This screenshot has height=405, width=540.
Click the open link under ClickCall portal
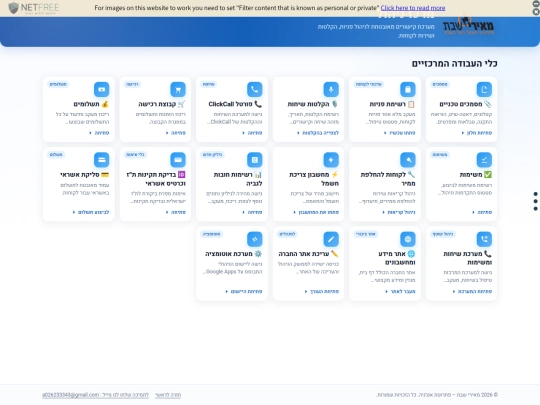tap(253, 133)
